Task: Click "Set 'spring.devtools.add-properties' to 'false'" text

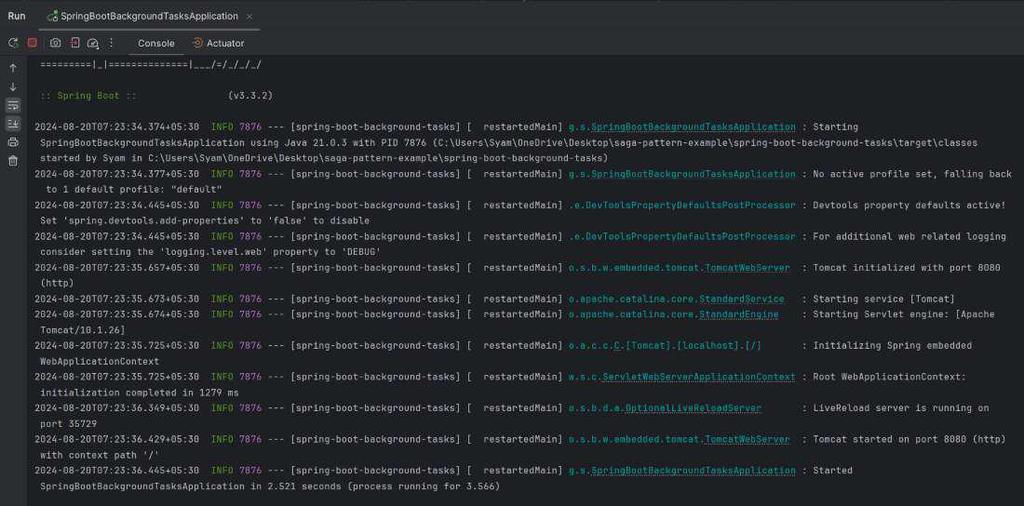Action: (174, 221)
